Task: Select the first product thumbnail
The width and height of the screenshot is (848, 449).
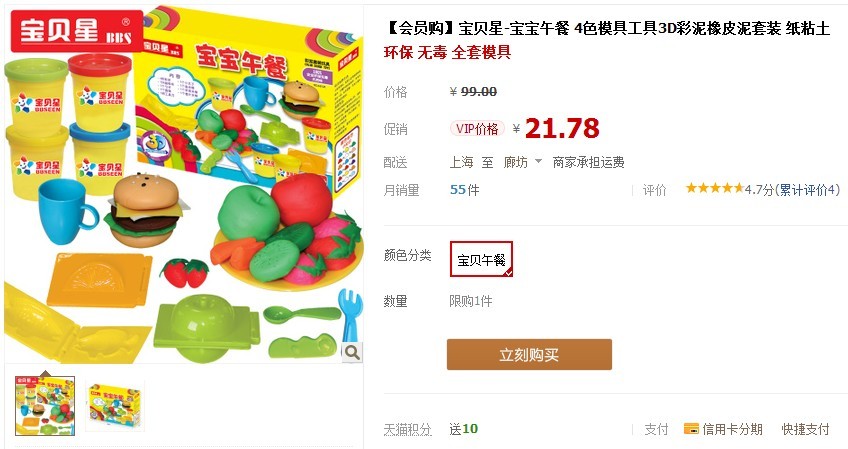Action: pyautogui.click(x=45, y=406)
